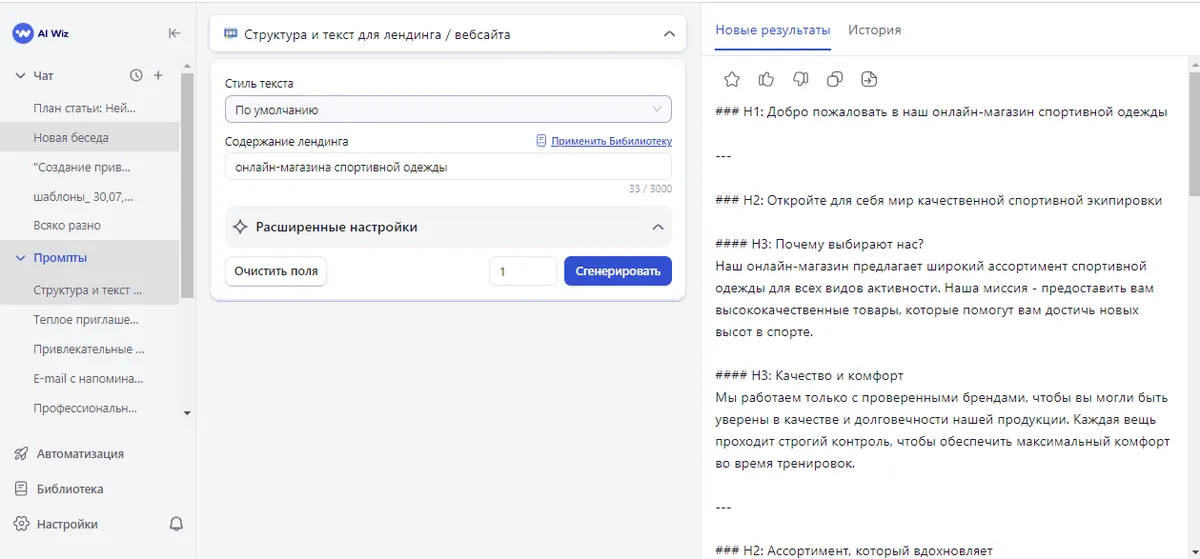Screen dimensions: 1200x559
Task: Export result with the document arrow icon
Action: click(868, 79)
